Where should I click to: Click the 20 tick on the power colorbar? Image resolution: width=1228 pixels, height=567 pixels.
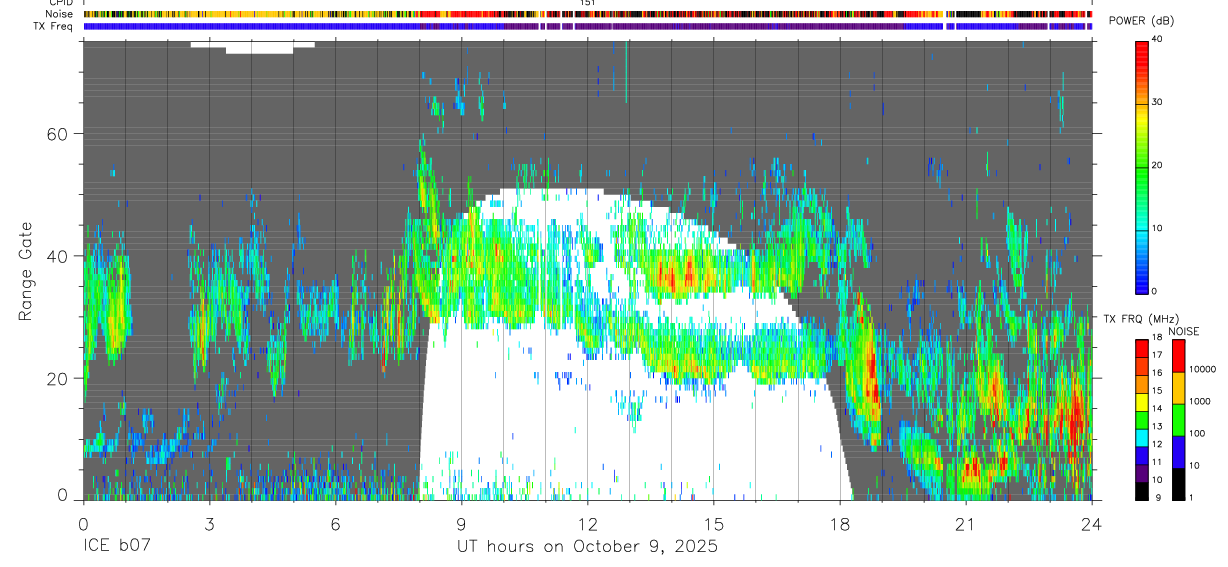click(1158, 165)
